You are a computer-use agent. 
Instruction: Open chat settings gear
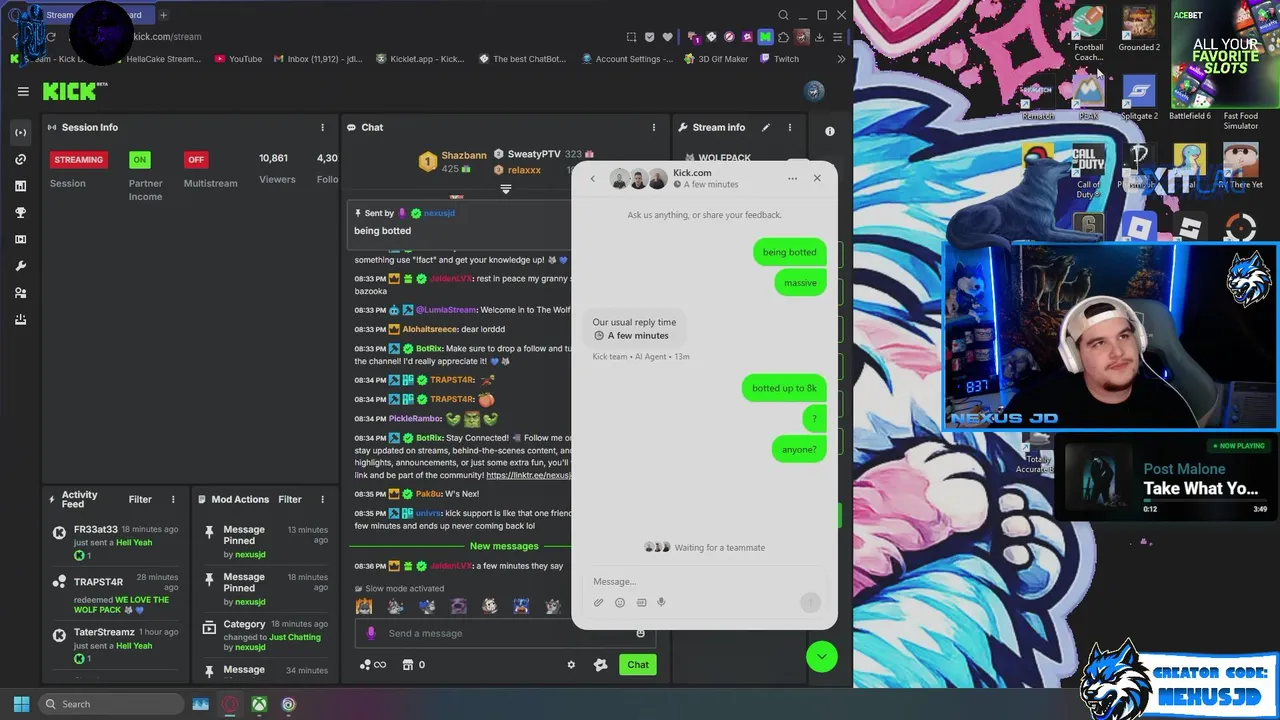click(571, 665)
